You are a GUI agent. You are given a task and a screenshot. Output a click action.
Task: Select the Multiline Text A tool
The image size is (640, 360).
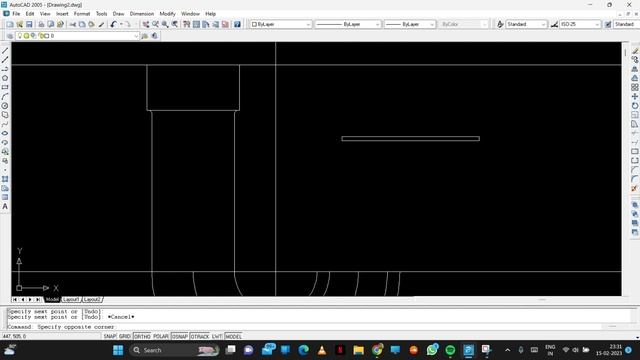tap(5, 207)
